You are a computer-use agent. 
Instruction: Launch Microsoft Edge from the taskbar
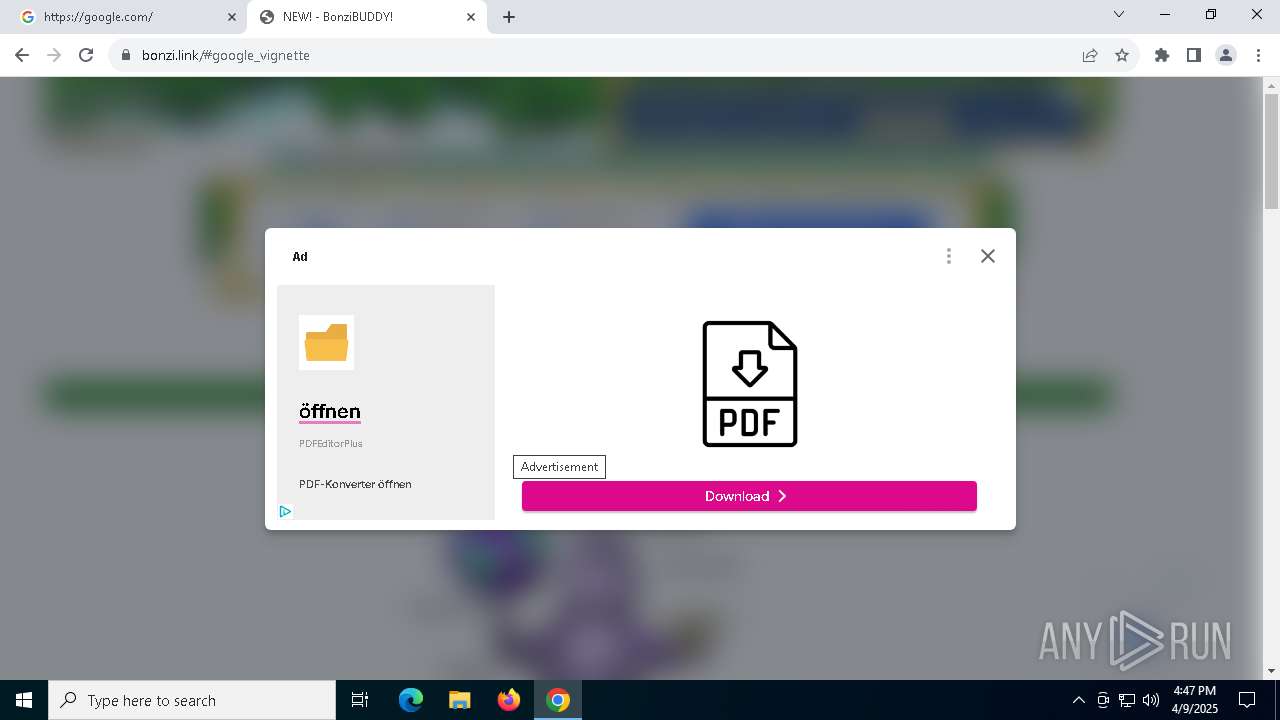tap(411, 700)
